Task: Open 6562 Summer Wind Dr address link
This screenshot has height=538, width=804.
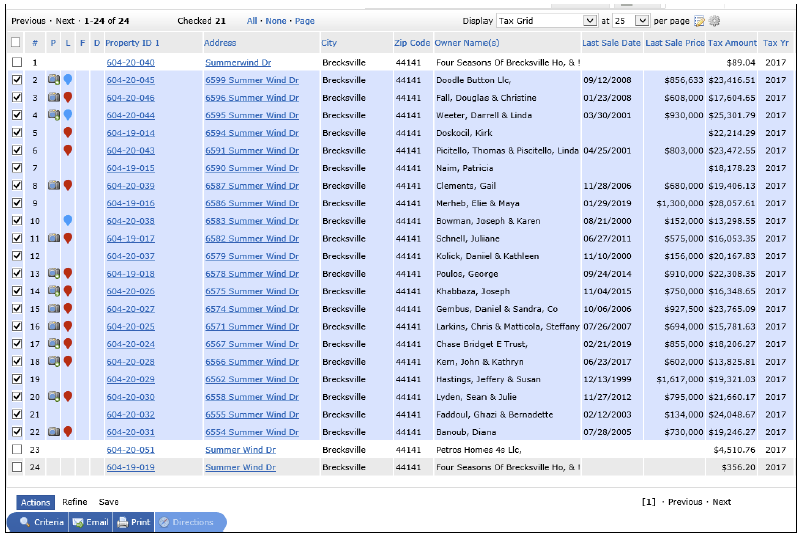Action: tap(252, 379)
